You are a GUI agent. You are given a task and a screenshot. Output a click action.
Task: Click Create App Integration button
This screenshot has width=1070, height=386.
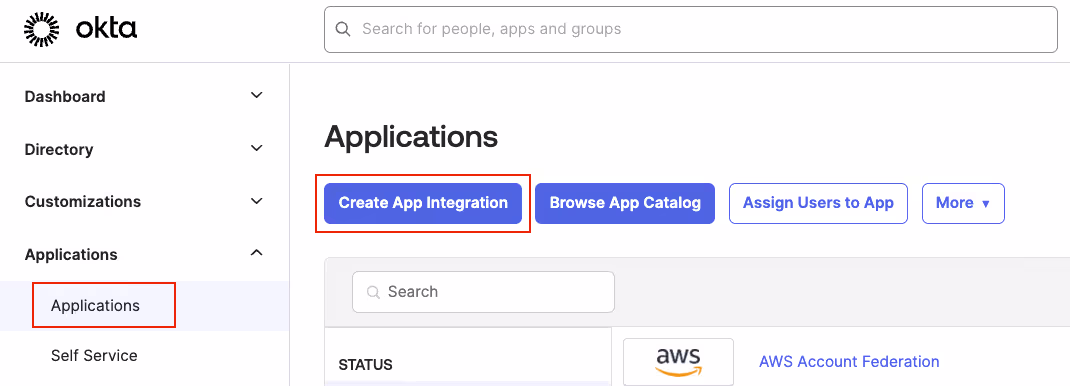[x=423, y=203]
